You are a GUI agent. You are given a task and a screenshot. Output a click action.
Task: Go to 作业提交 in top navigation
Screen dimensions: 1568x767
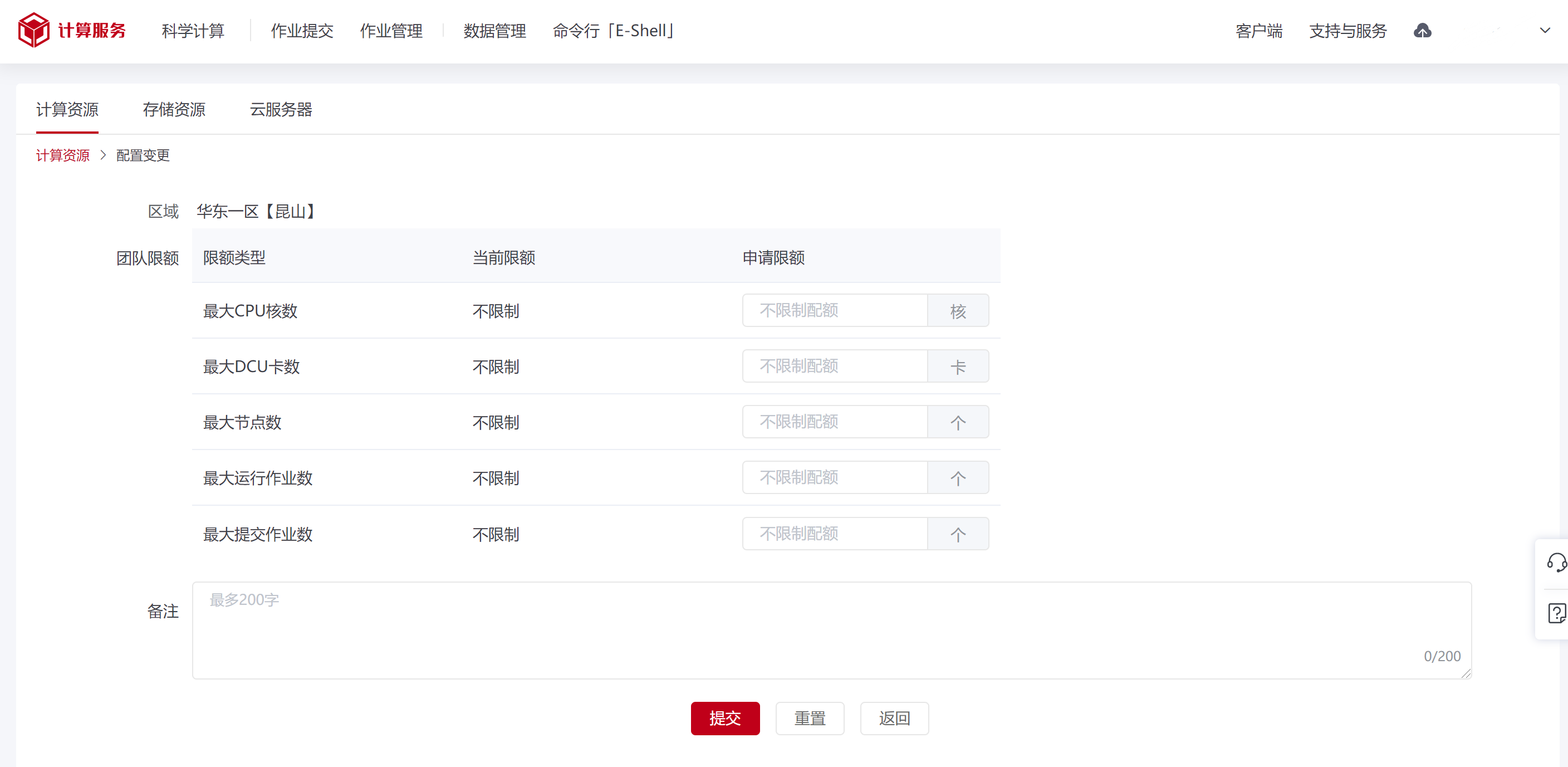coord(302,31)
